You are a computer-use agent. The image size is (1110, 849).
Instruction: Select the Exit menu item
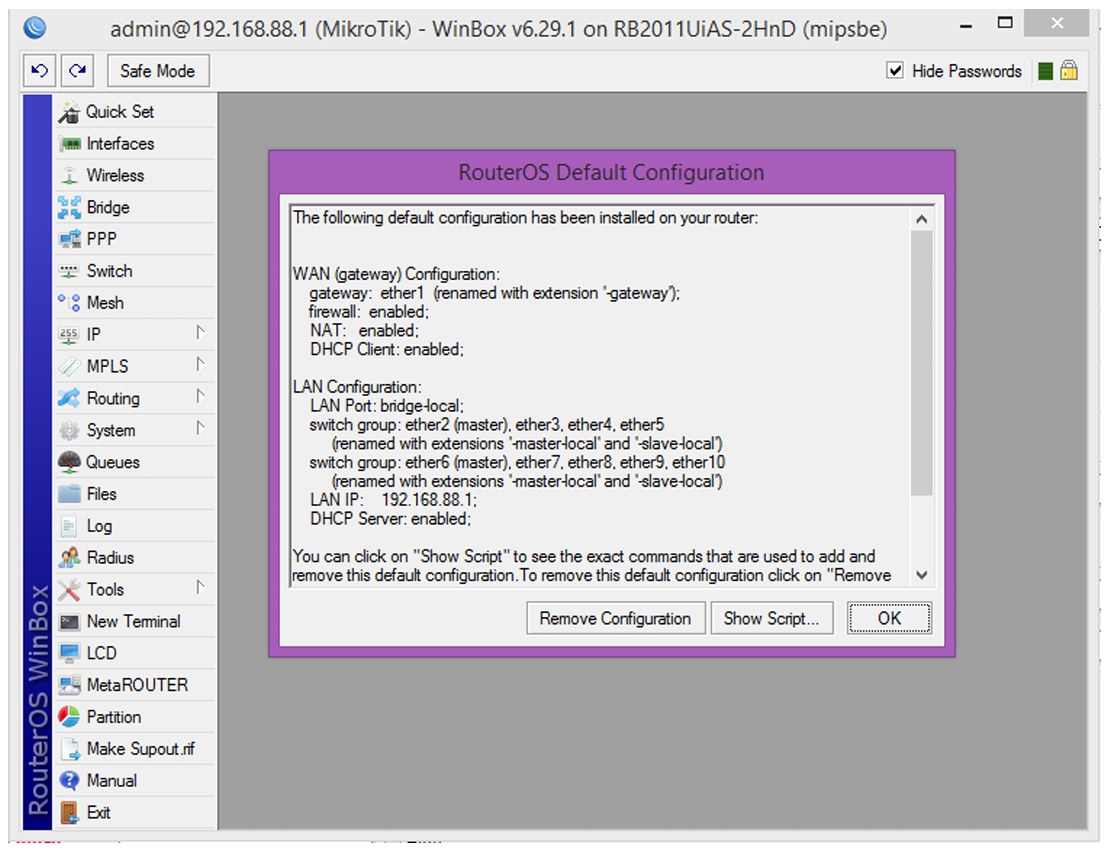(x=135, y=813)
